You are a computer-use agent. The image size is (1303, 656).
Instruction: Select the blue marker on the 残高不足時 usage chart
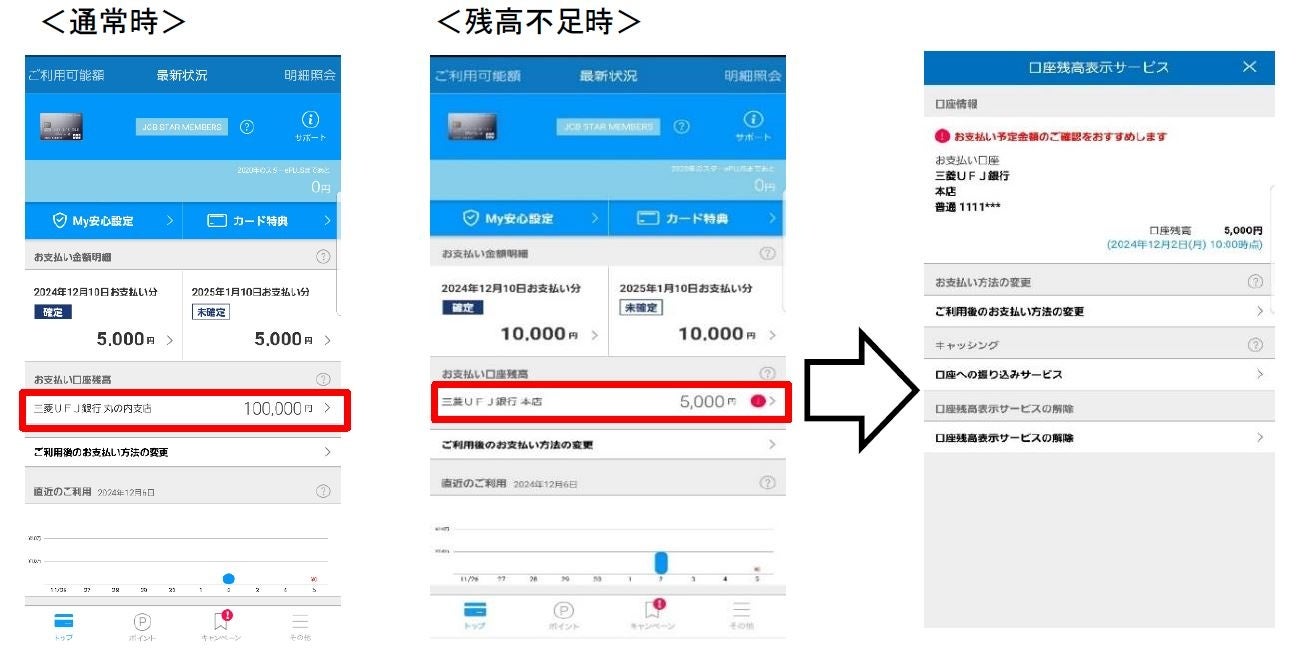[x=660, y=563]
